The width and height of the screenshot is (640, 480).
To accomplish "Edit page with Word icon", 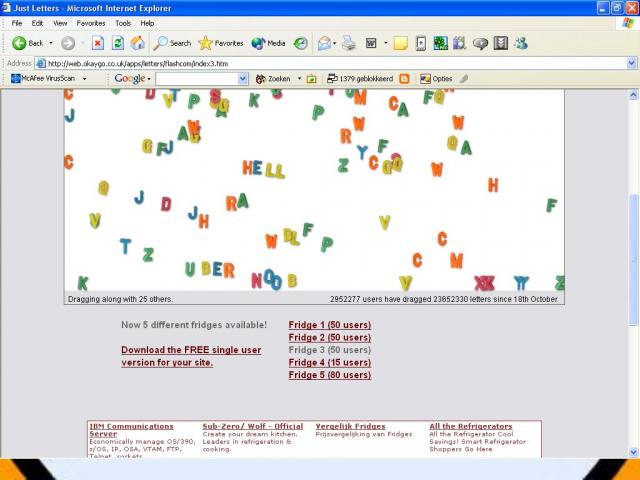I will (x=371, y=43).
